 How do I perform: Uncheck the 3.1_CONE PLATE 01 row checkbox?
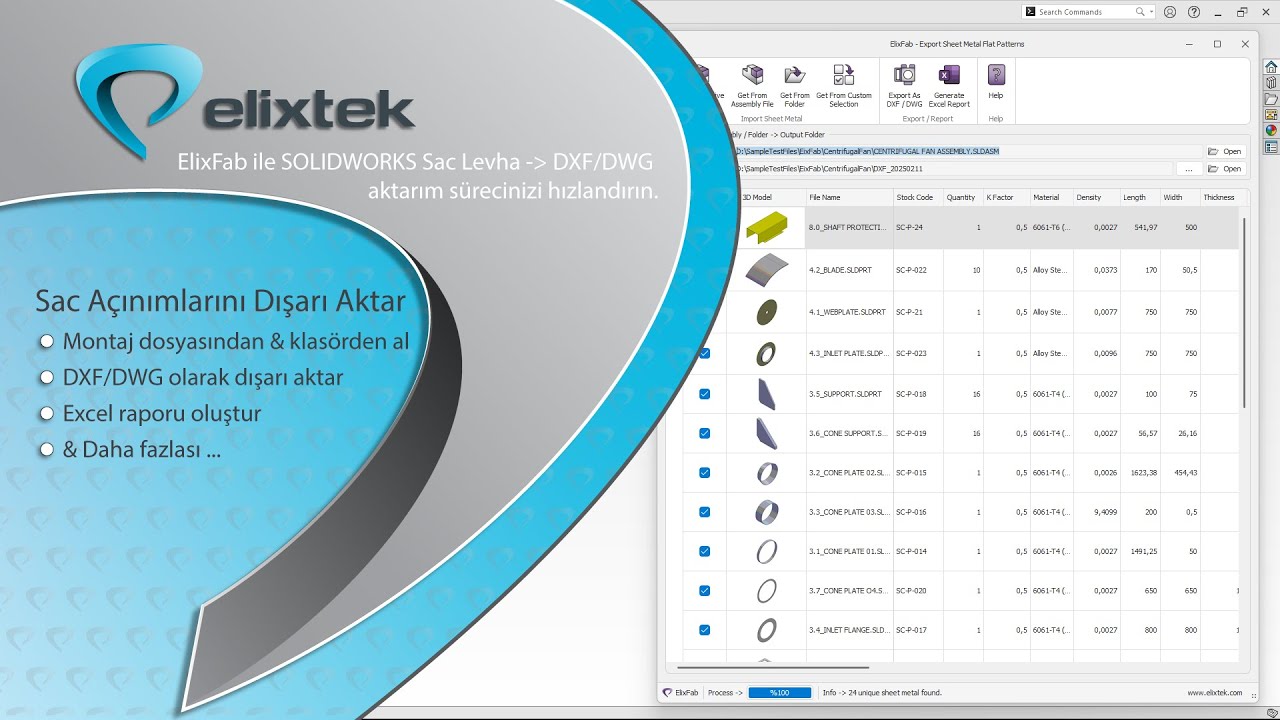click(x=704, y=551)
